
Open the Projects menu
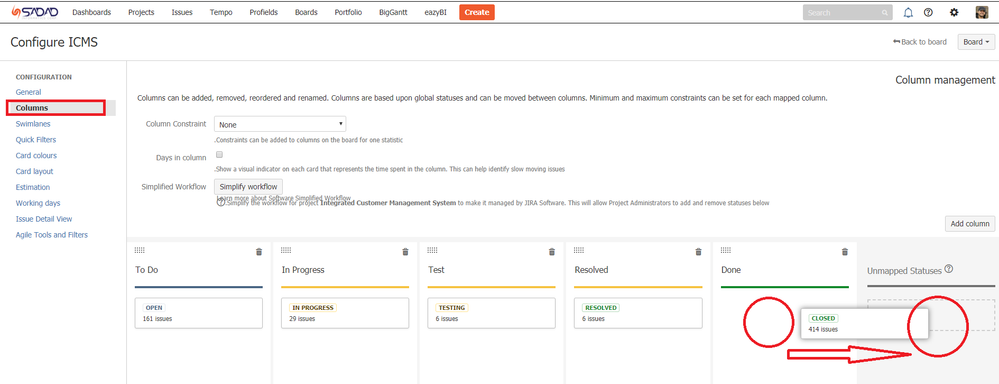pos(141,12)
